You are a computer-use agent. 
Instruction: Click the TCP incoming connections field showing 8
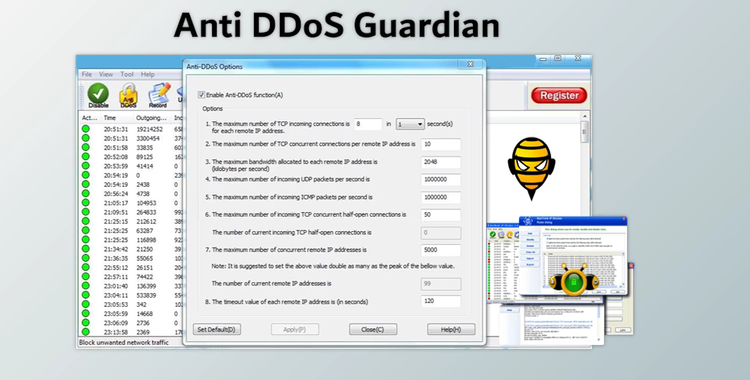pos(368,124)
